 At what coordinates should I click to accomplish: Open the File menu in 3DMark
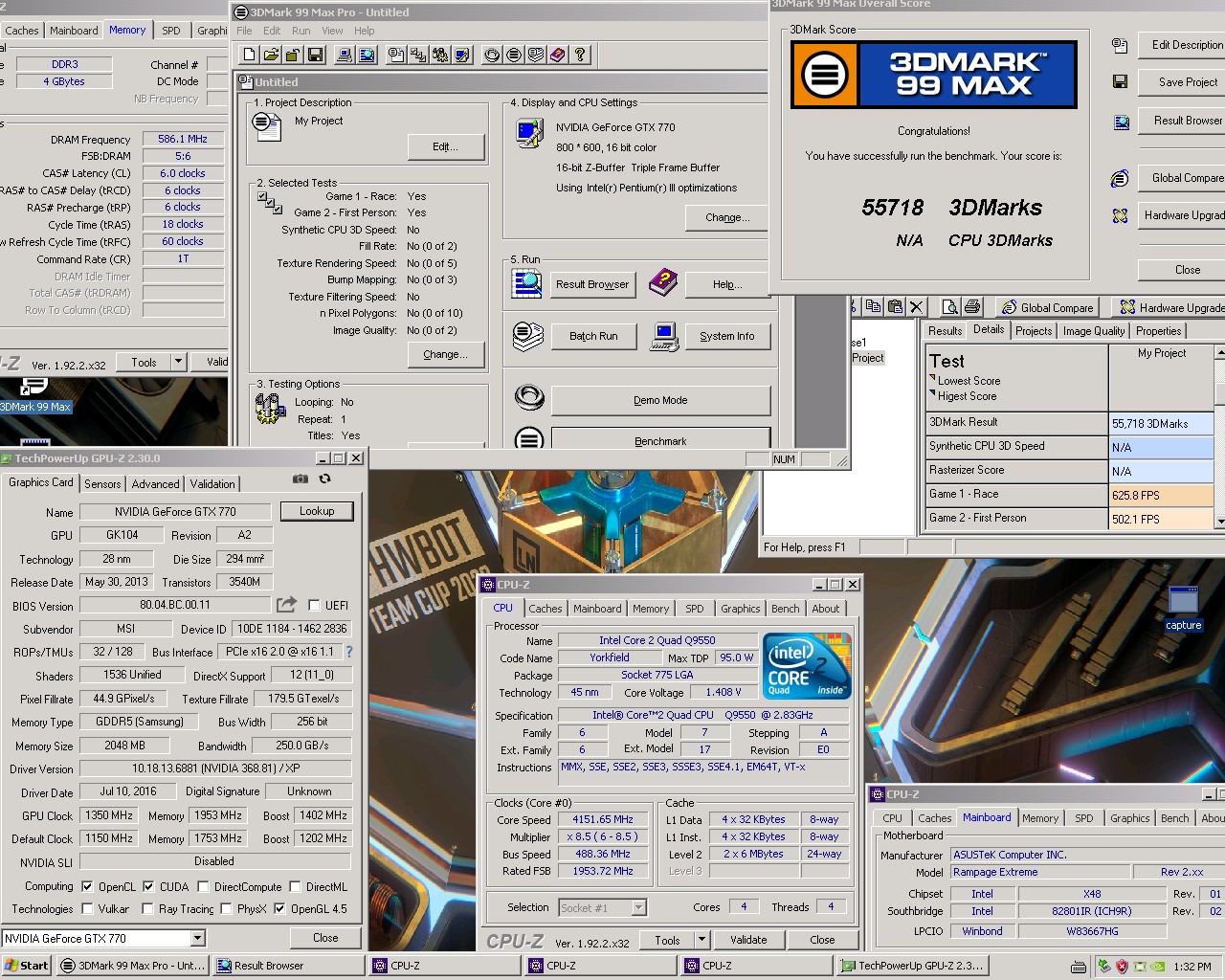tap(244, 31)
